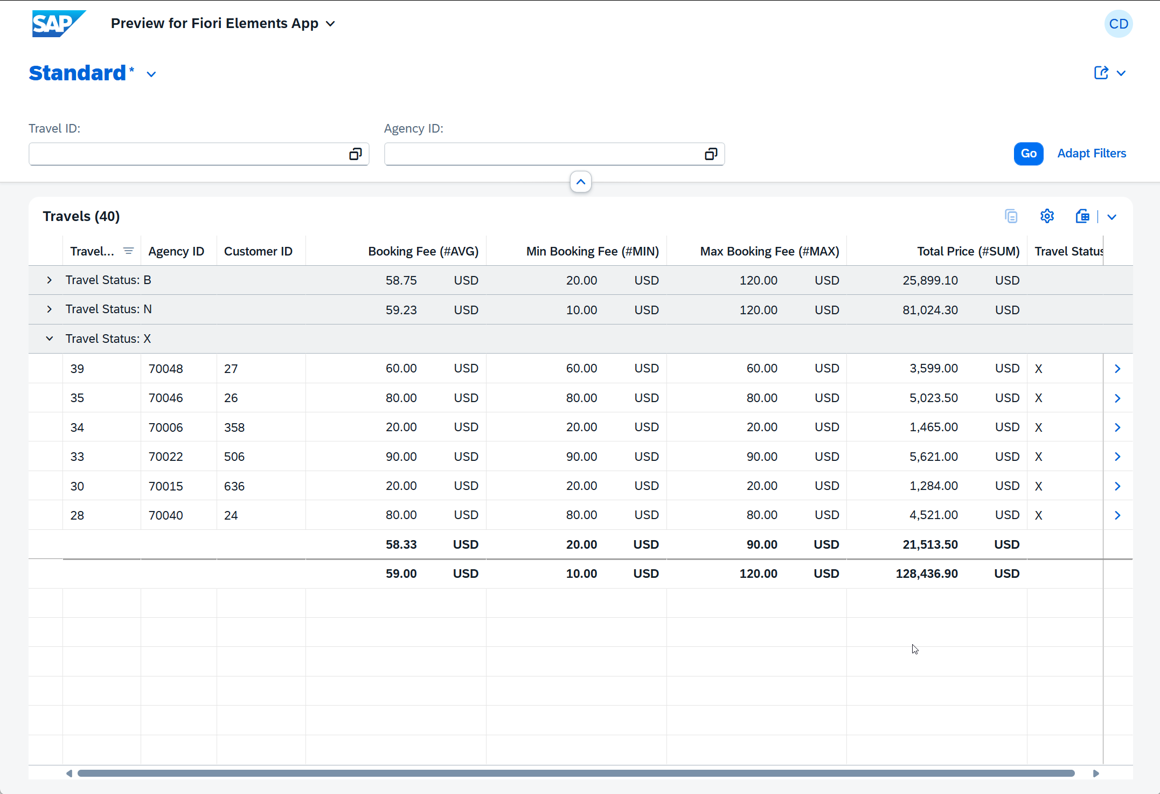This screenshot has height=794, width=1160.
Task: Select Customer ID cell 636
Action: pyautogui.click(x=234, y=486)
